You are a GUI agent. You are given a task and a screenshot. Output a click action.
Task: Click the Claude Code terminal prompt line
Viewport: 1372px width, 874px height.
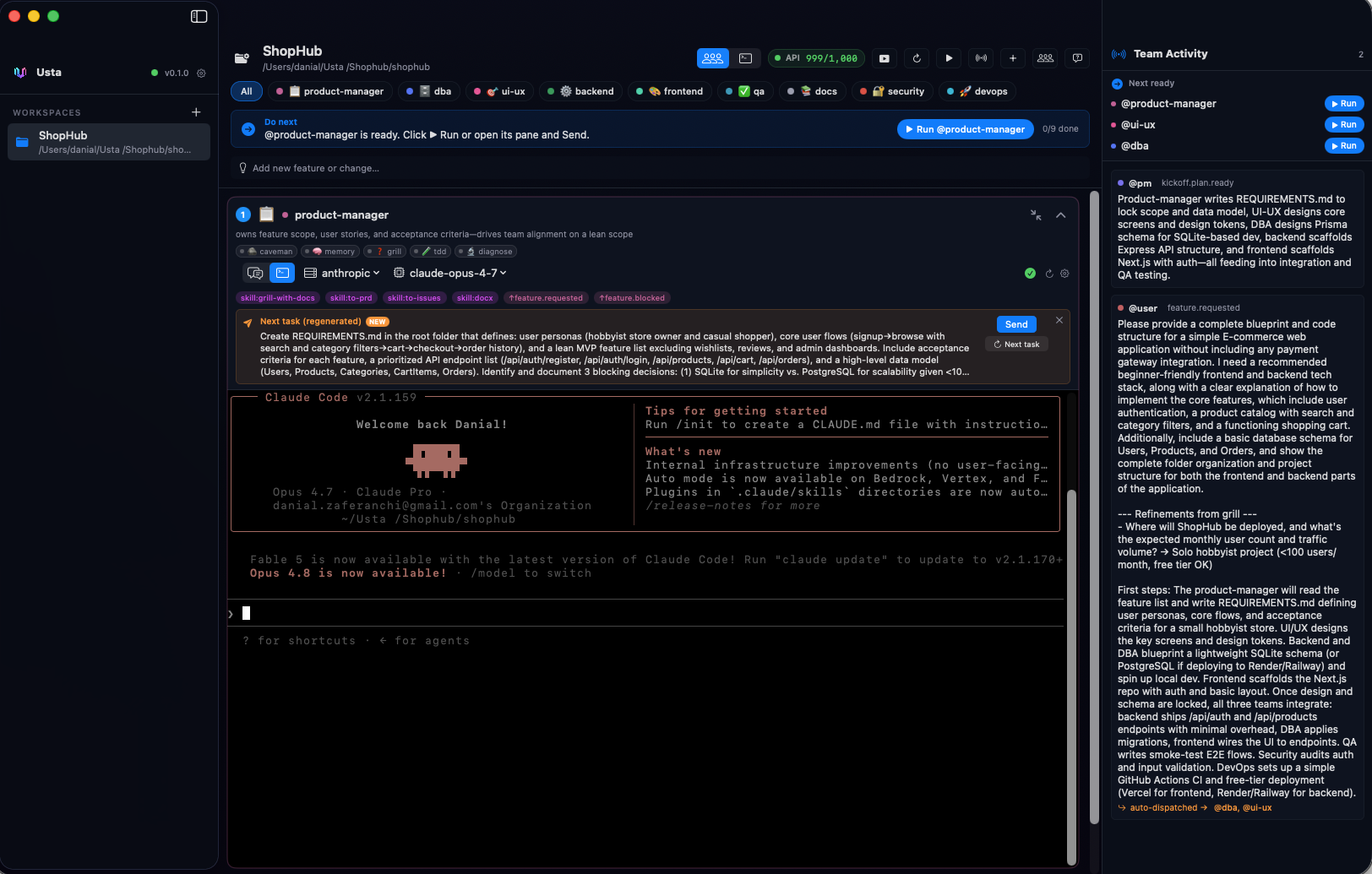pos(646,613)
